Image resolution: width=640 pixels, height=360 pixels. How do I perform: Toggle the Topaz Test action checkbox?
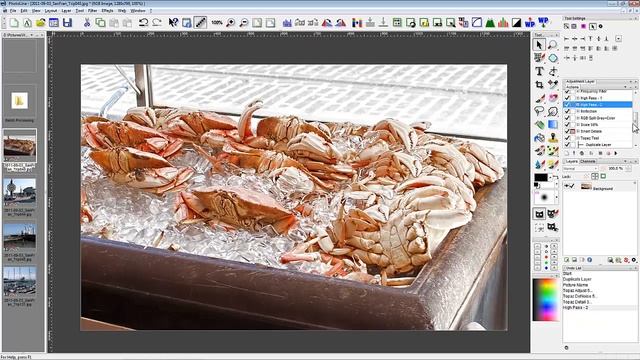(x=567, y=138)
